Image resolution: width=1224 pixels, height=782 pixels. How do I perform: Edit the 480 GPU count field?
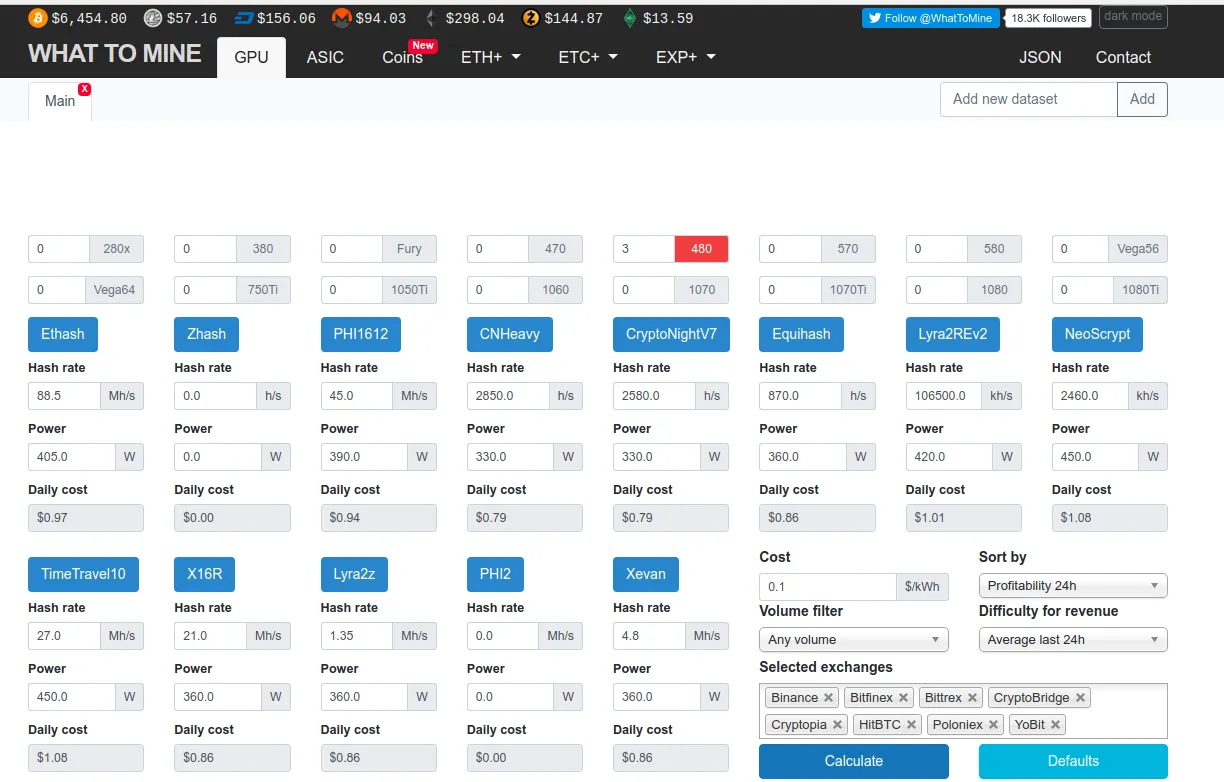(x=644, y=249)
